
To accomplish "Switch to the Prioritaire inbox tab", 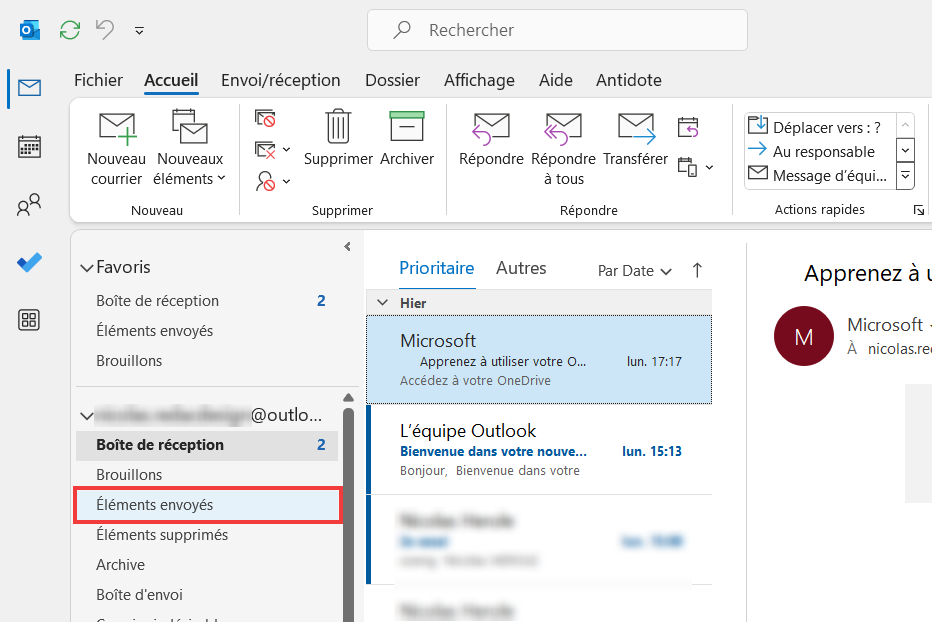I will coord(437,269).
